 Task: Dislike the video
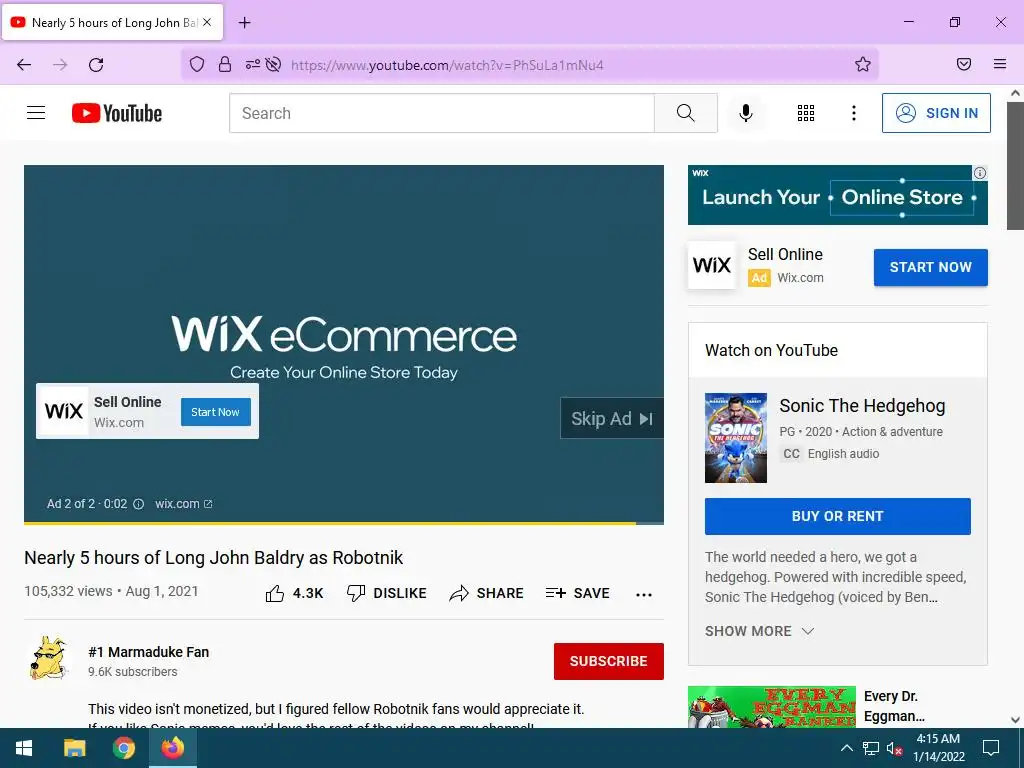(386, 593)
